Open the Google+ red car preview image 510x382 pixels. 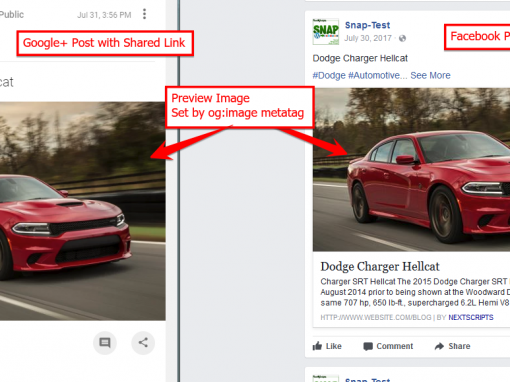click(82, 211)
